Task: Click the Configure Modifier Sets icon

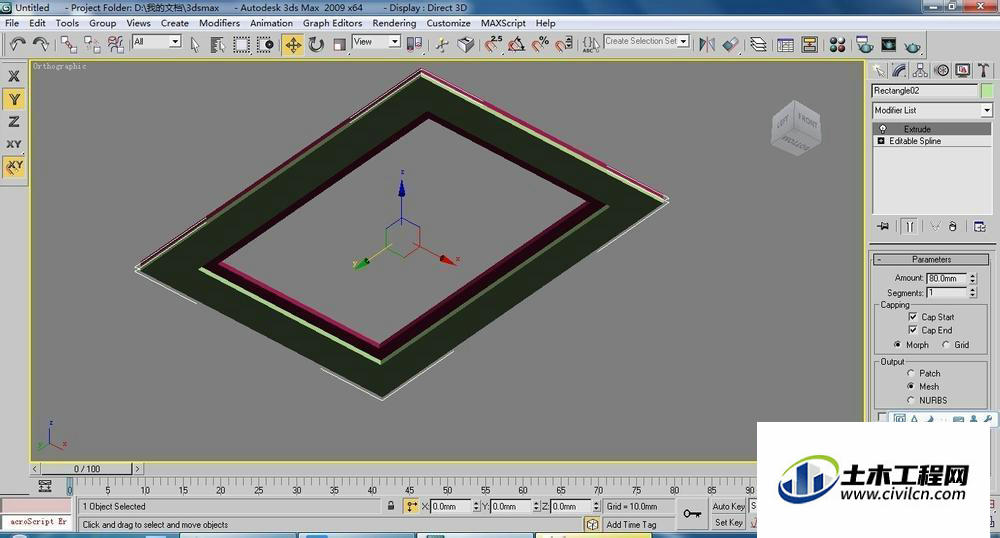Action: click(x=980, y=226)
